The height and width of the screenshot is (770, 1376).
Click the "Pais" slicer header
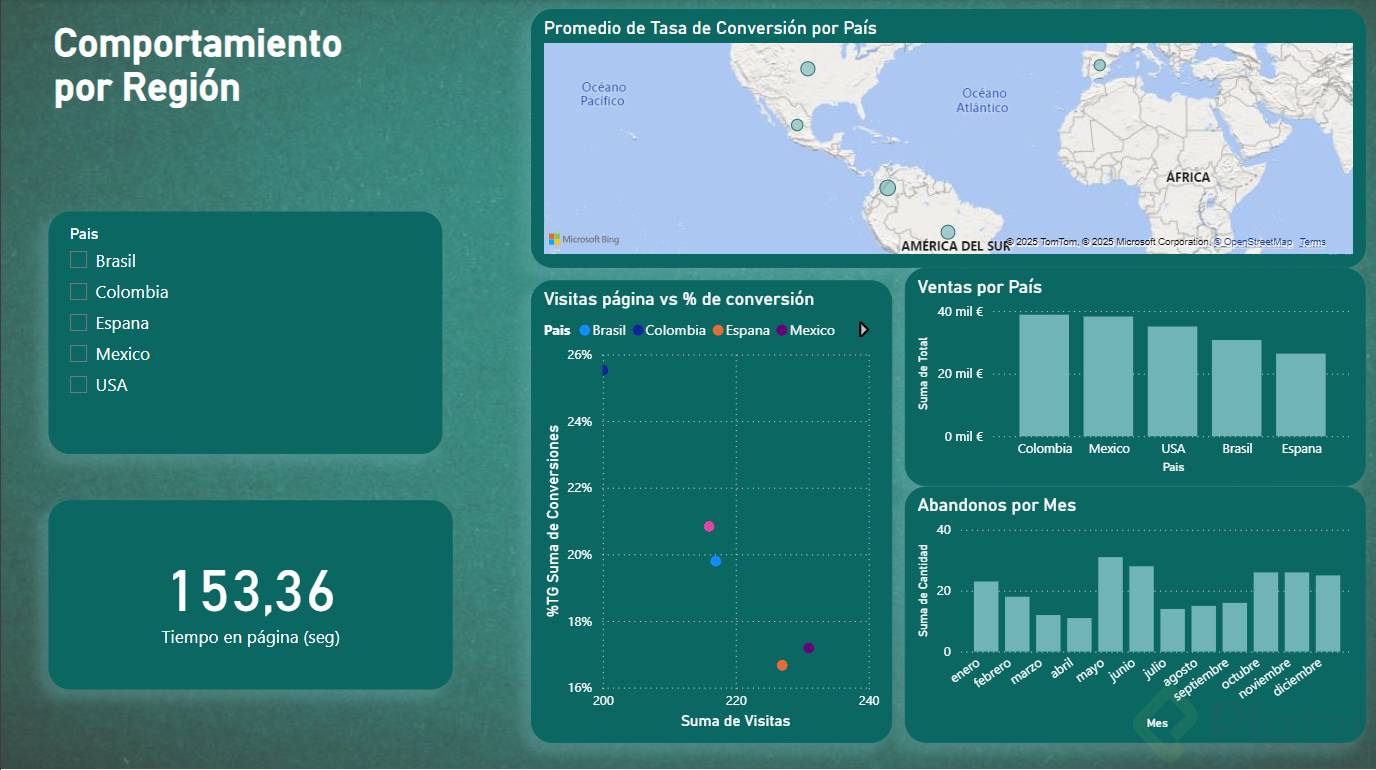(84, 234)
